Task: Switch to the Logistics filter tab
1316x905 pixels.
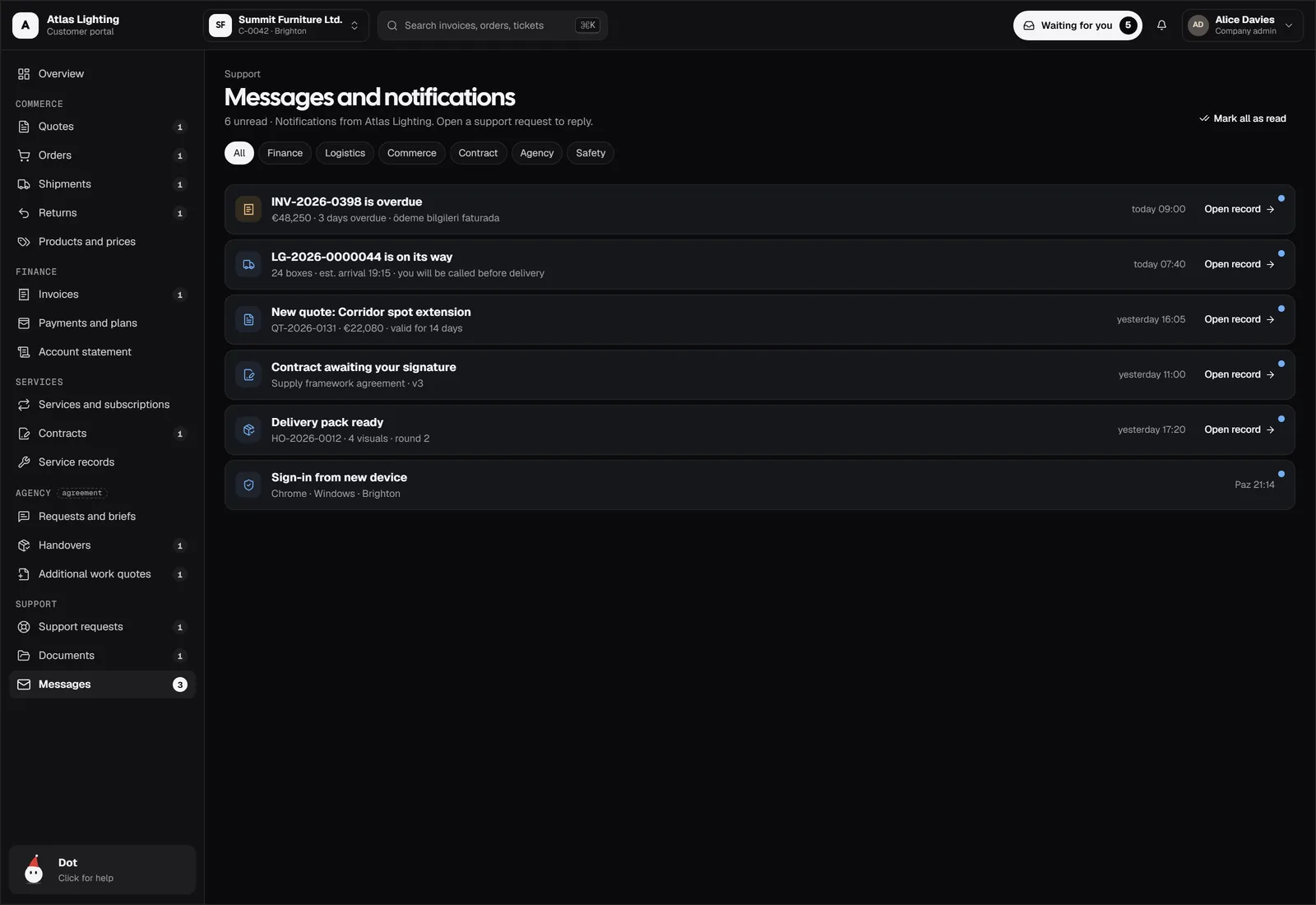Action: point(345,153)
